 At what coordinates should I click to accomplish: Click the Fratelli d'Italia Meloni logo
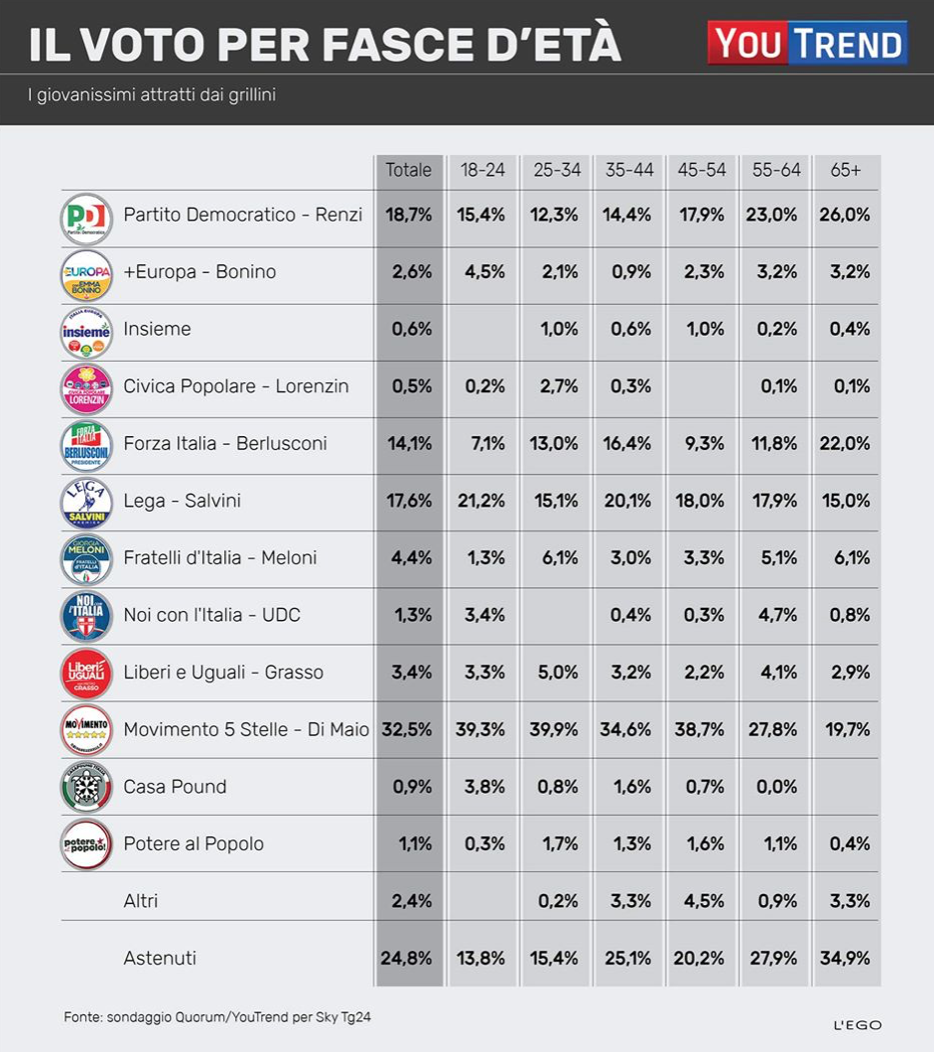[87, 558]
